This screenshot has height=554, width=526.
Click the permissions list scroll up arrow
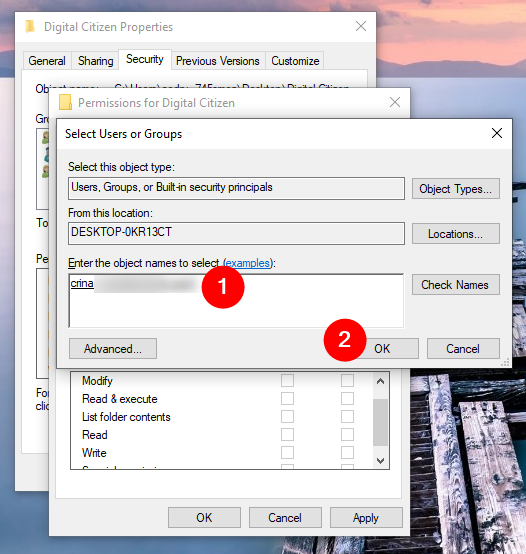(x=380, y=381)
